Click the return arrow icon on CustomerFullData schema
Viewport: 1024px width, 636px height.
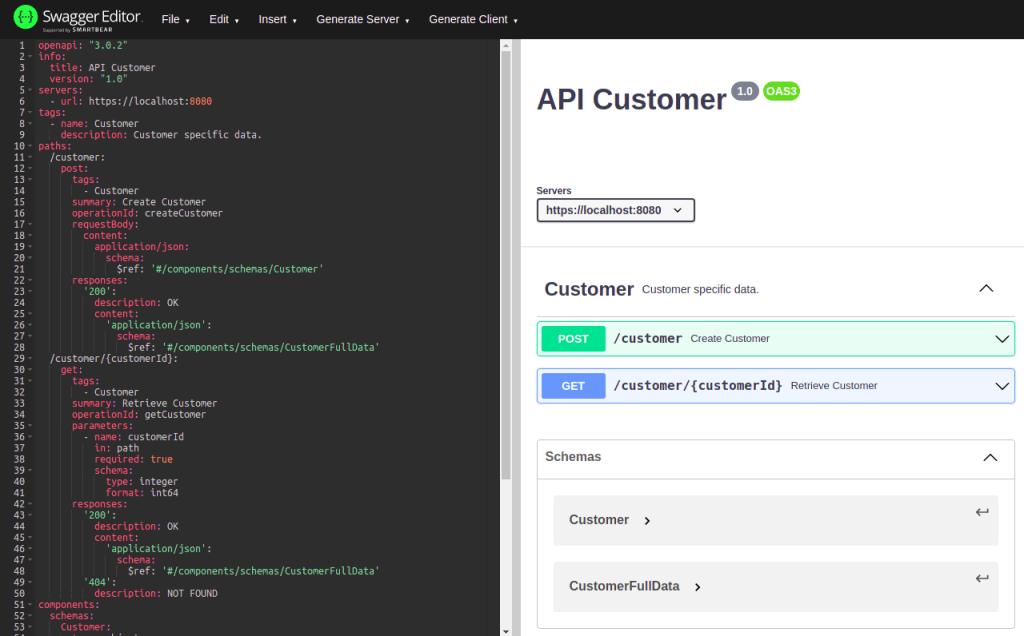tap(981, 578)
